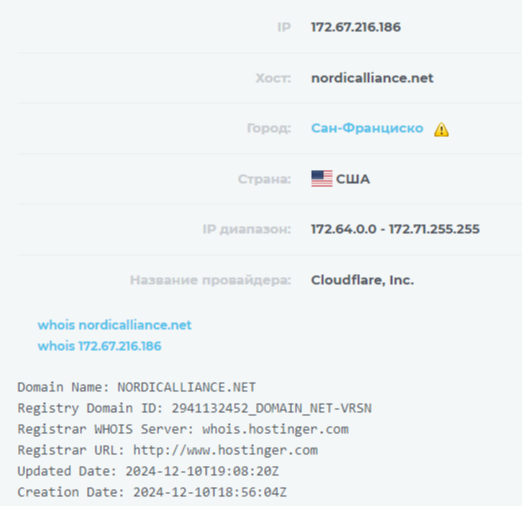
Task: Click the Хост: label
Action: point(273,78)
